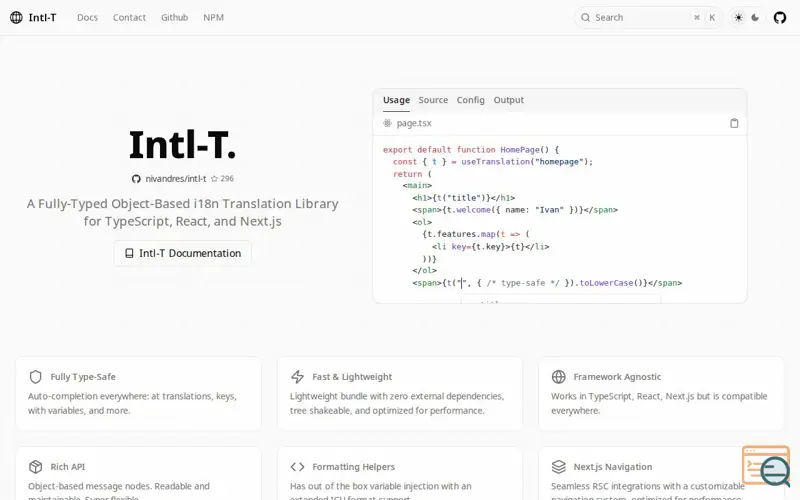Viewport: 800px width, 500px height.
Task: Click the Intl-T brand name in header
Action: (x=42, y=17)
